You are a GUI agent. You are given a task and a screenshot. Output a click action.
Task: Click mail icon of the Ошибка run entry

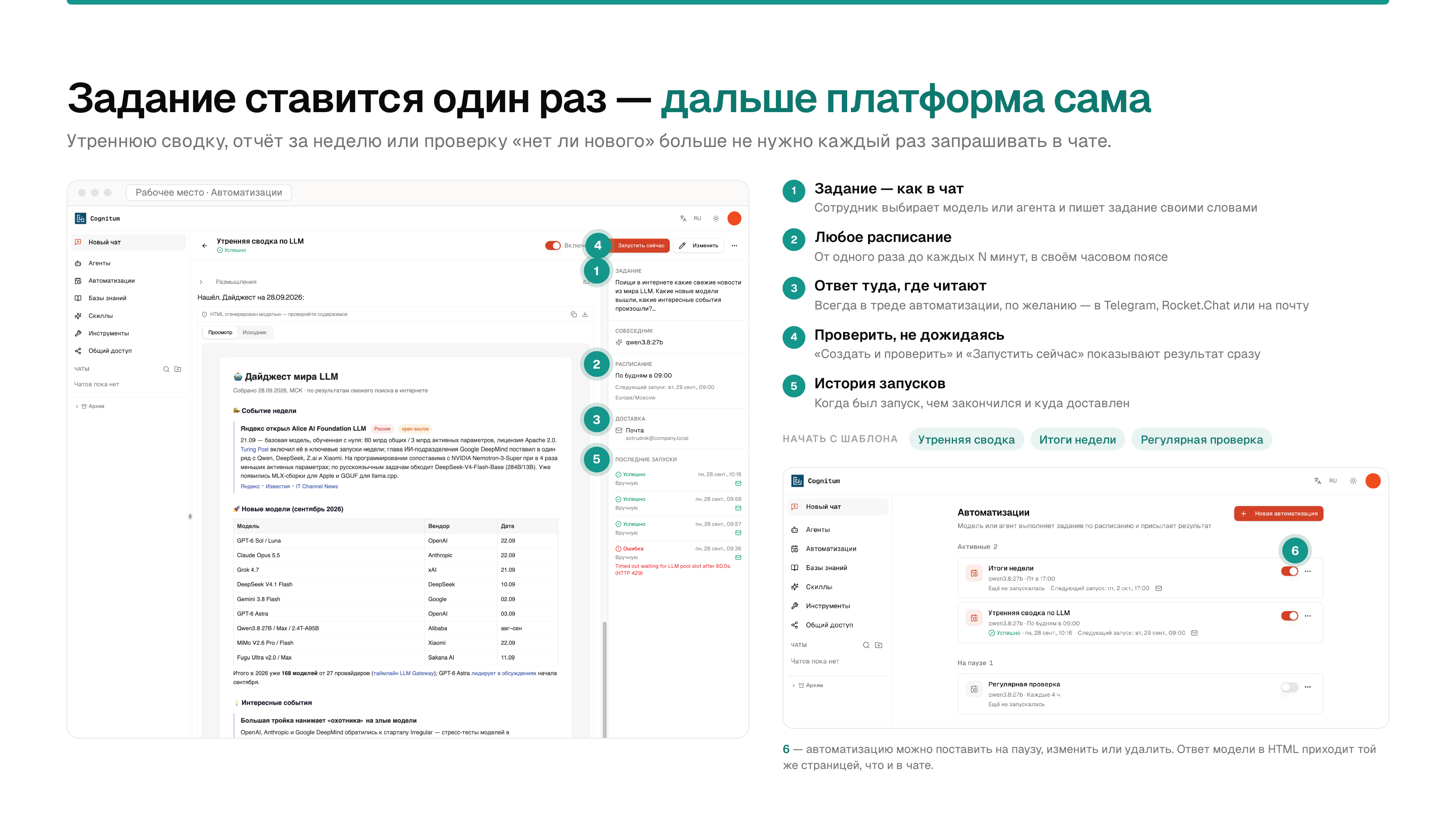tap(738, 557)
